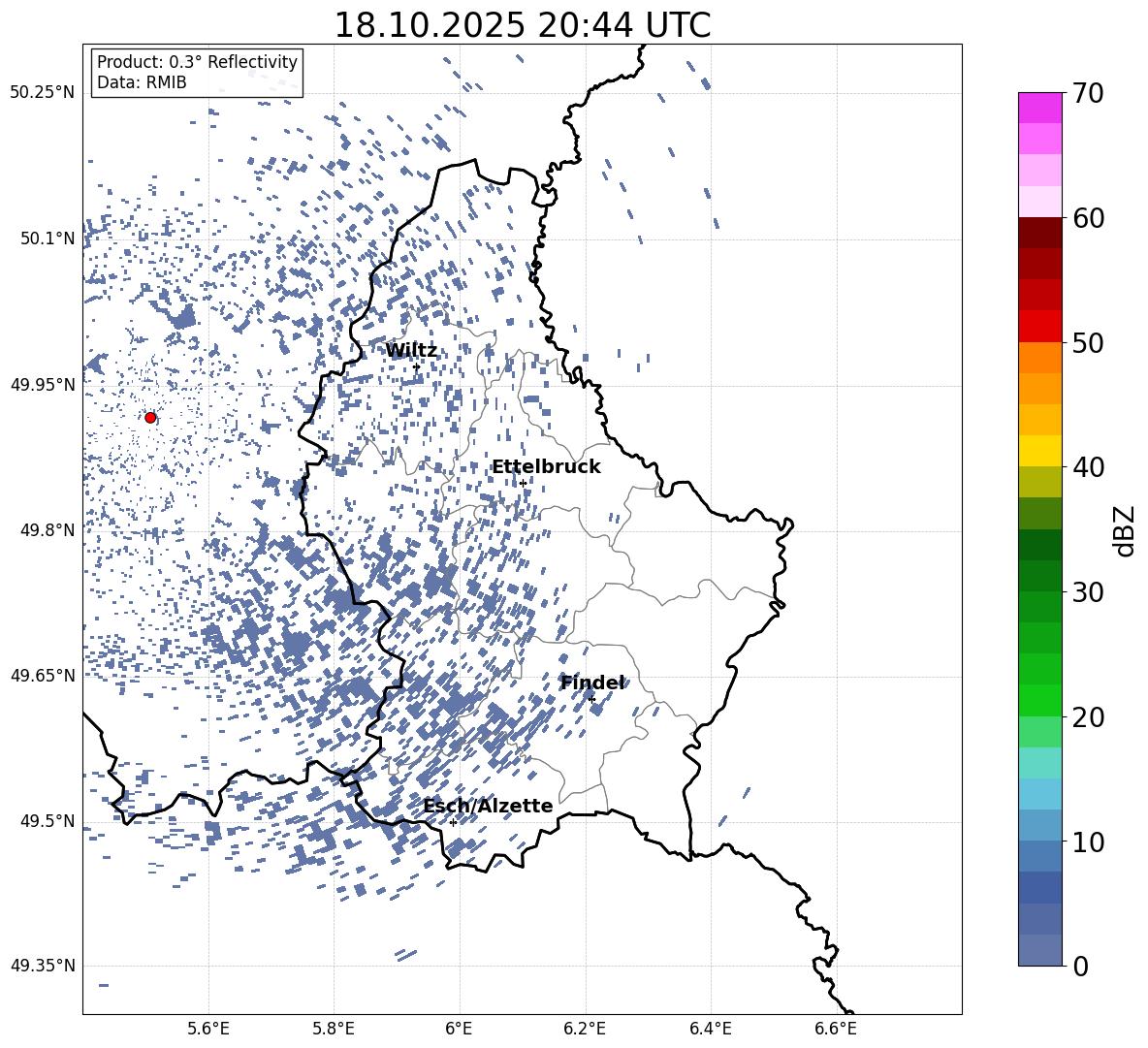Click the Wiltz station cross marker
The image size is (1148, 1048).
(417, 367)
